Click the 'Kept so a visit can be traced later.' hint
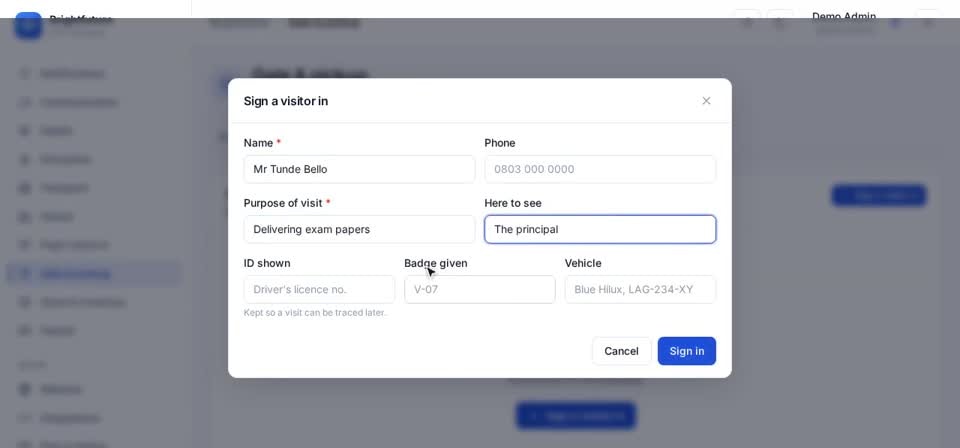960x448 pixels. pos(315,313)
